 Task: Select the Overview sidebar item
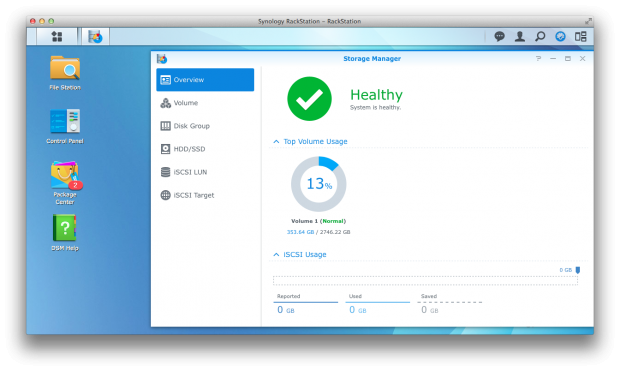coord(205,80)
